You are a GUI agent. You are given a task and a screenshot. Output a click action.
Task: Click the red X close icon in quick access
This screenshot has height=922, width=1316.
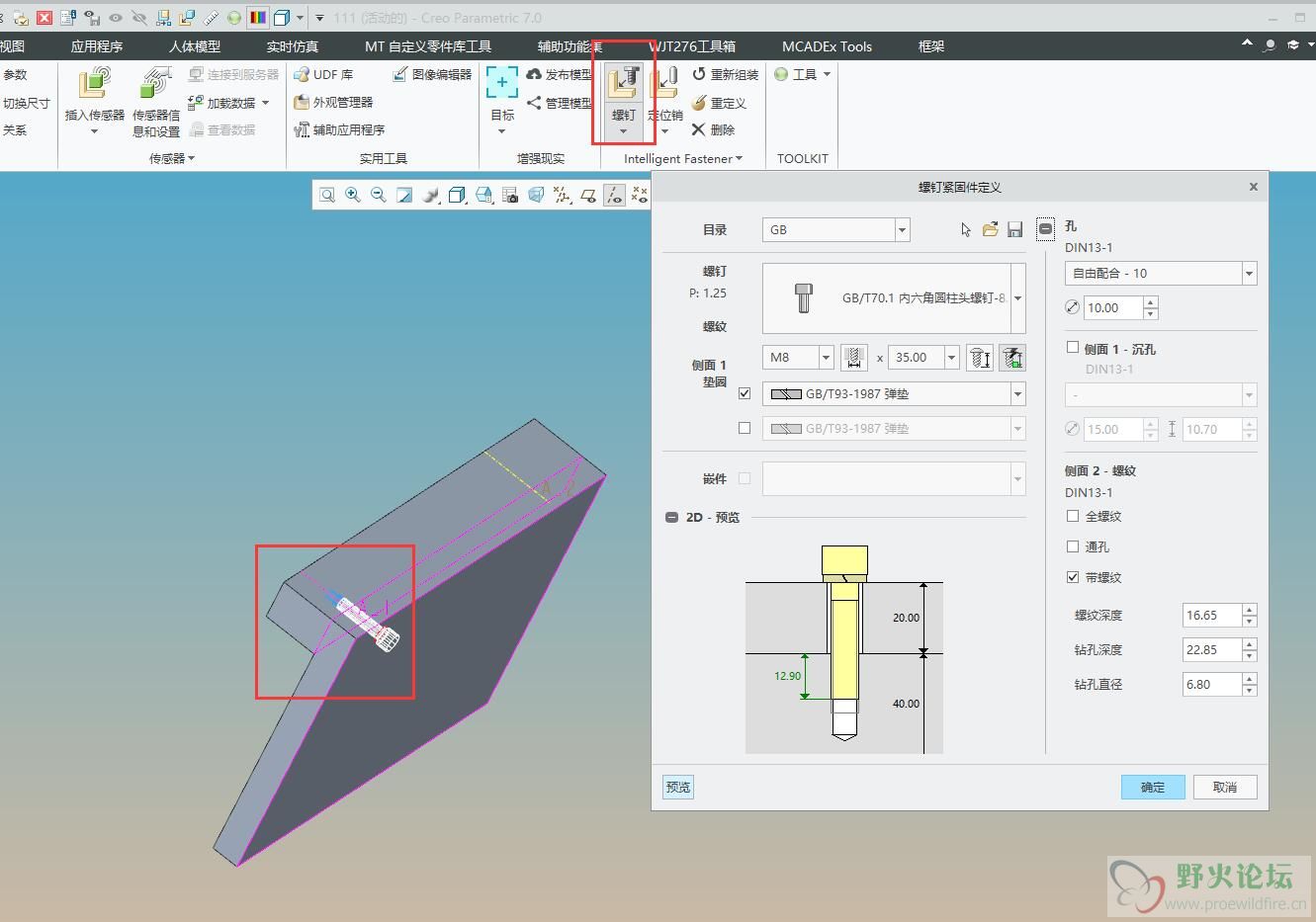44,18
